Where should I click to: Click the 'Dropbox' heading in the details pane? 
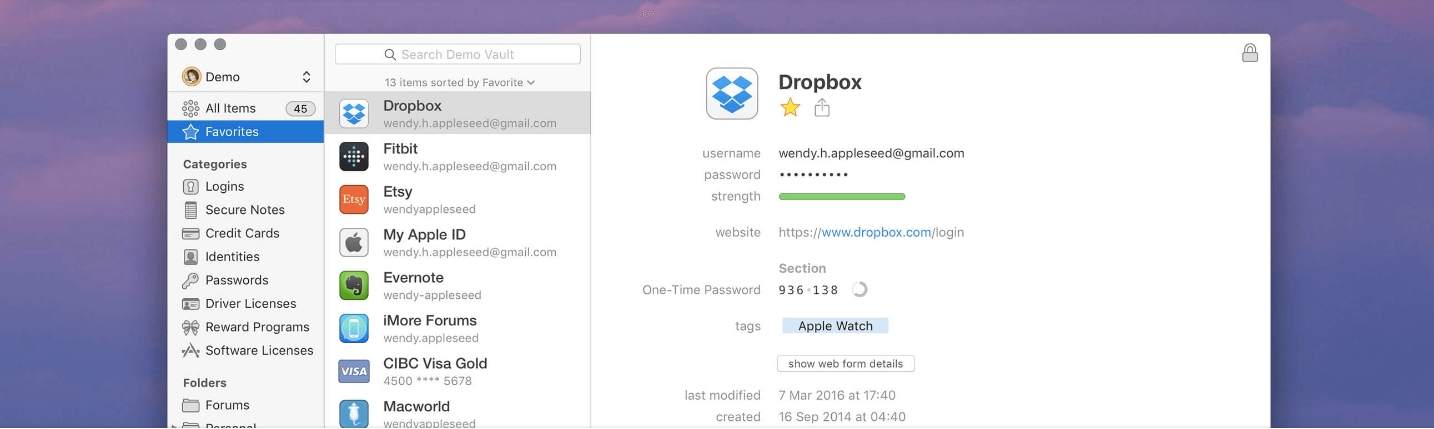(x=820, y=82)
